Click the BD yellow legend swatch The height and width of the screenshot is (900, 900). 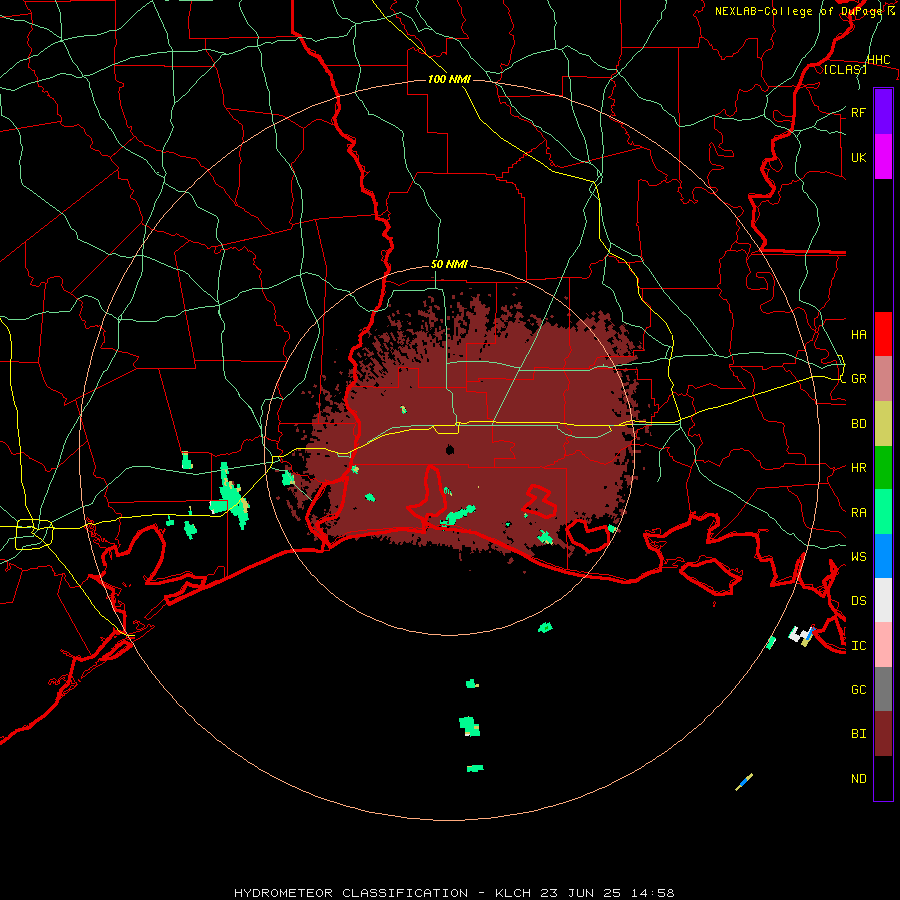point(883,424)
